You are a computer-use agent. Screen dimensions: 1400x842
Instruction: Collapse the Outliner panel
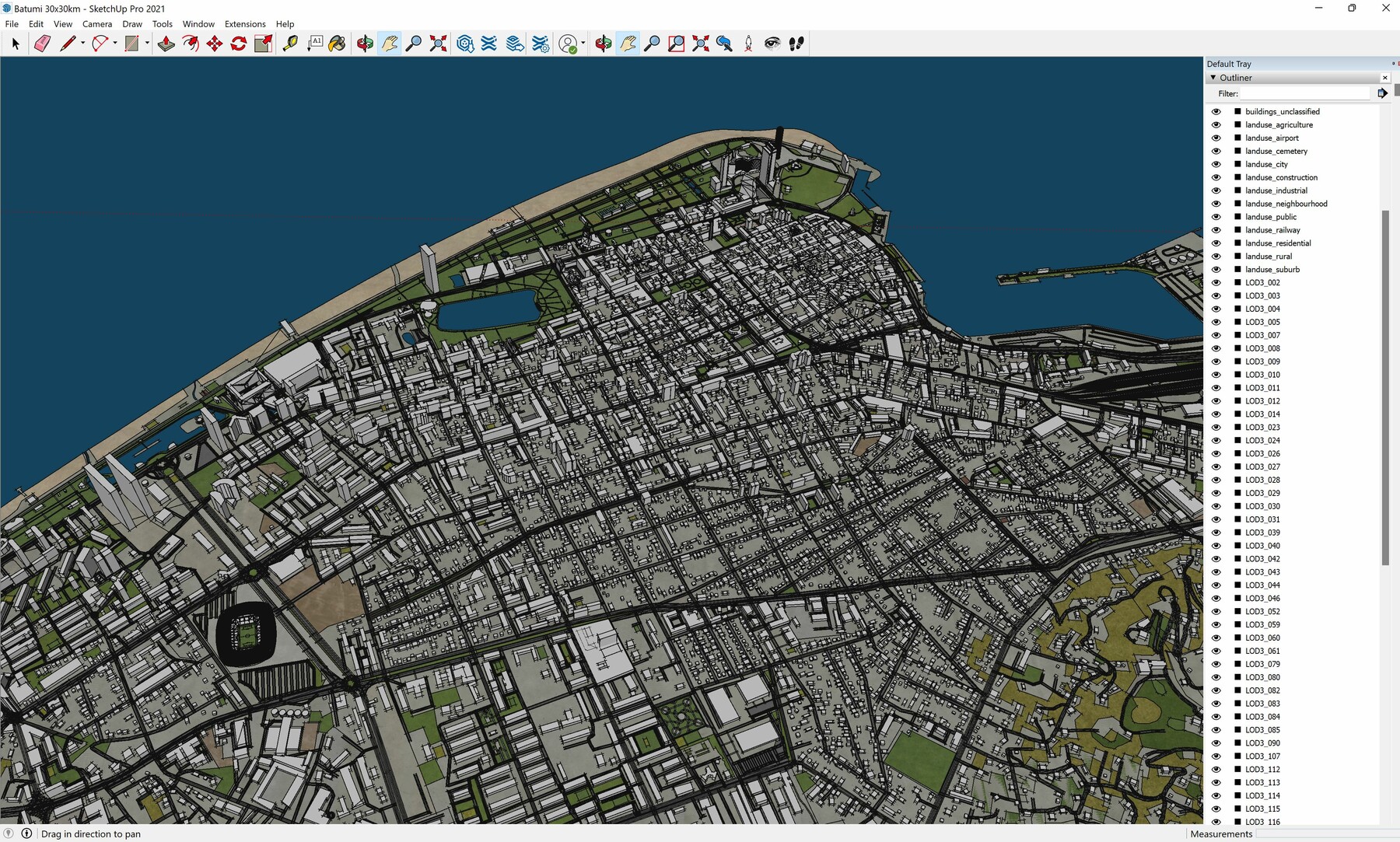coord(1213,78)
